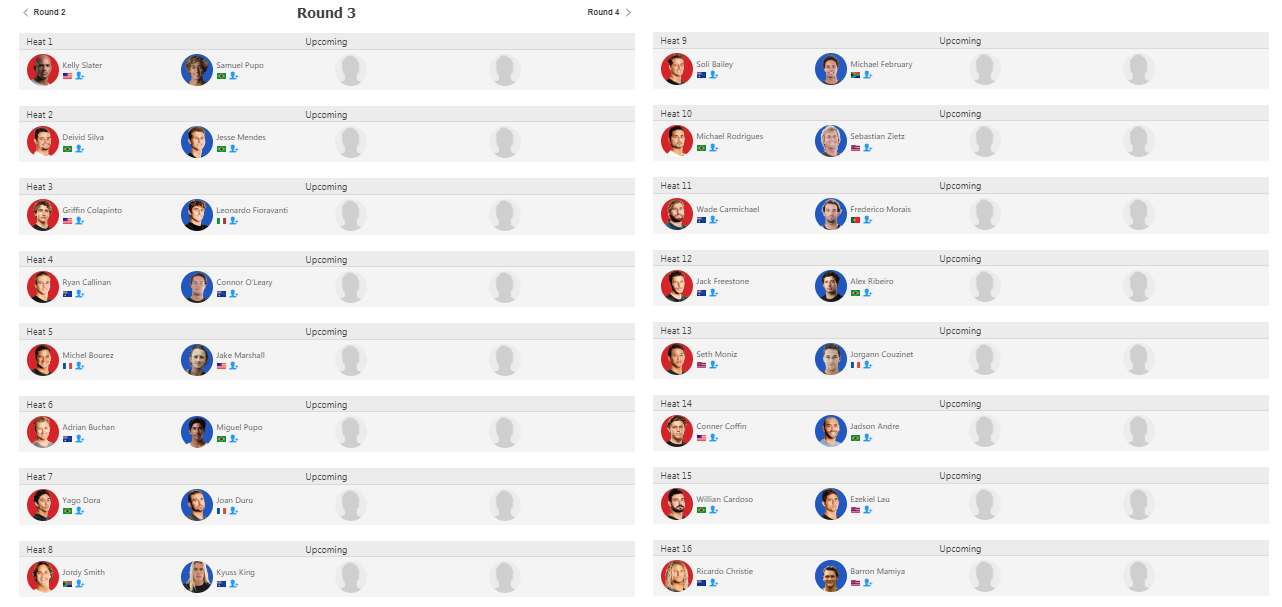
Task: Select Michel Bourez's name
Action: tap(88, 355)
